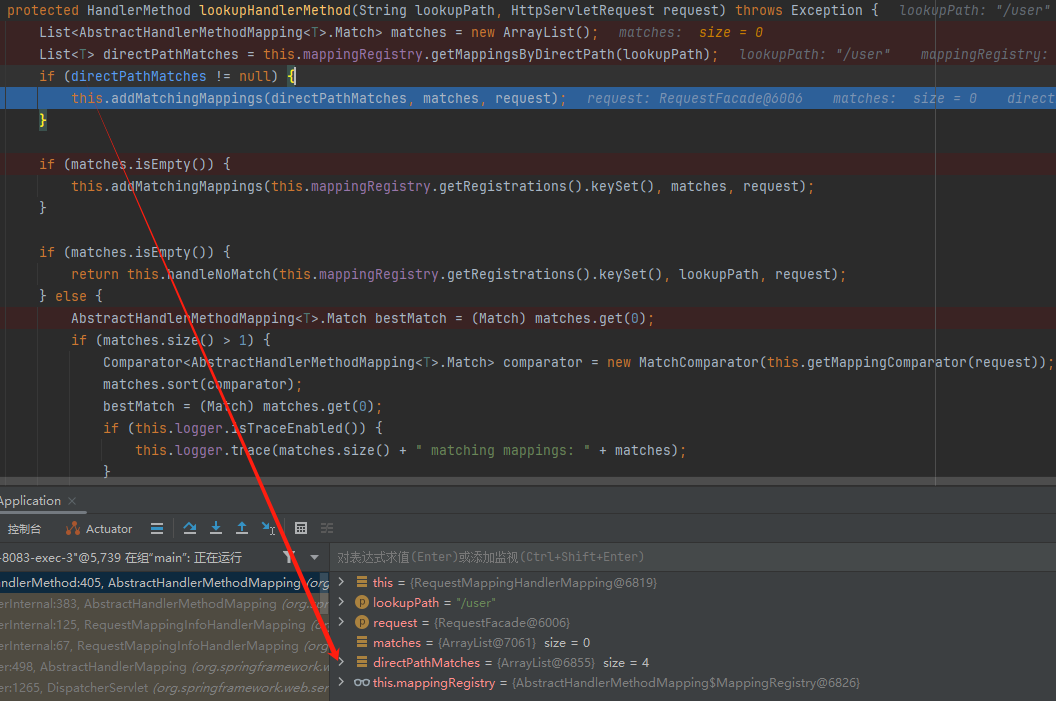
Task: Select stack frame 67 RequestMappingInfoHandlerMapping
Action: pyautogui.click(x=162, y=646)
